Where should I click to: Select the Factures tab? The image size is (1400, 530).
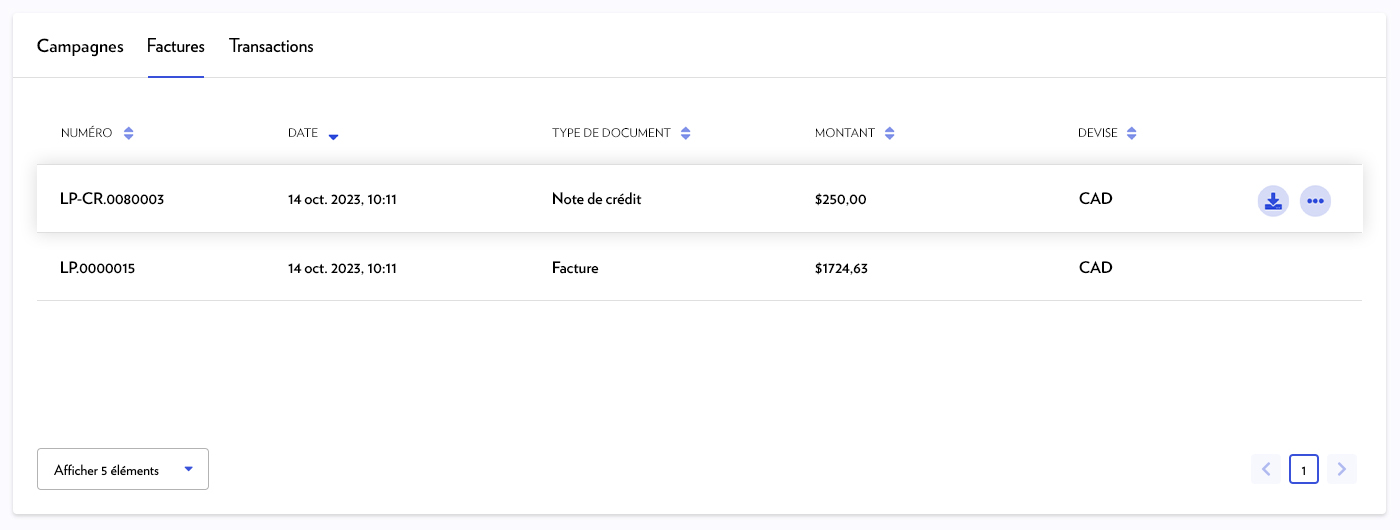175,46
